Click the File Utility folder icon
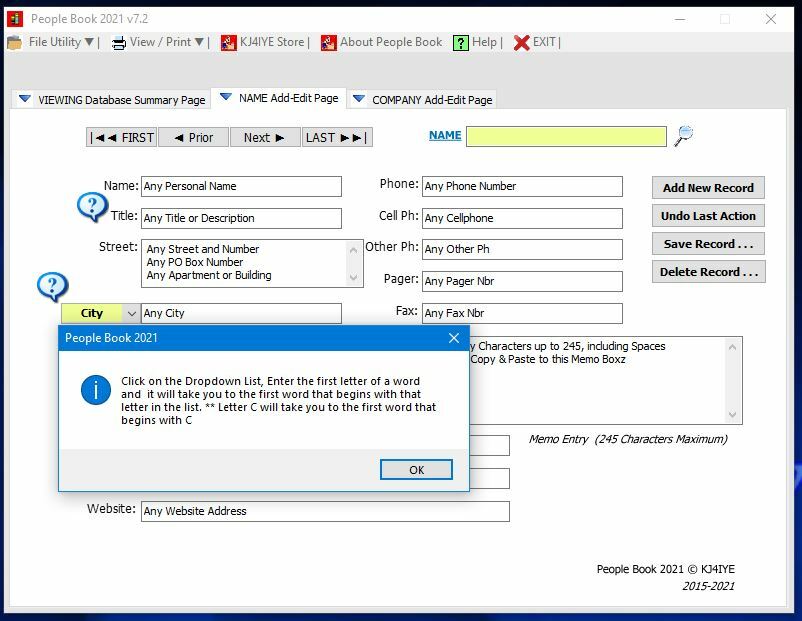 (x=14, y=42)
